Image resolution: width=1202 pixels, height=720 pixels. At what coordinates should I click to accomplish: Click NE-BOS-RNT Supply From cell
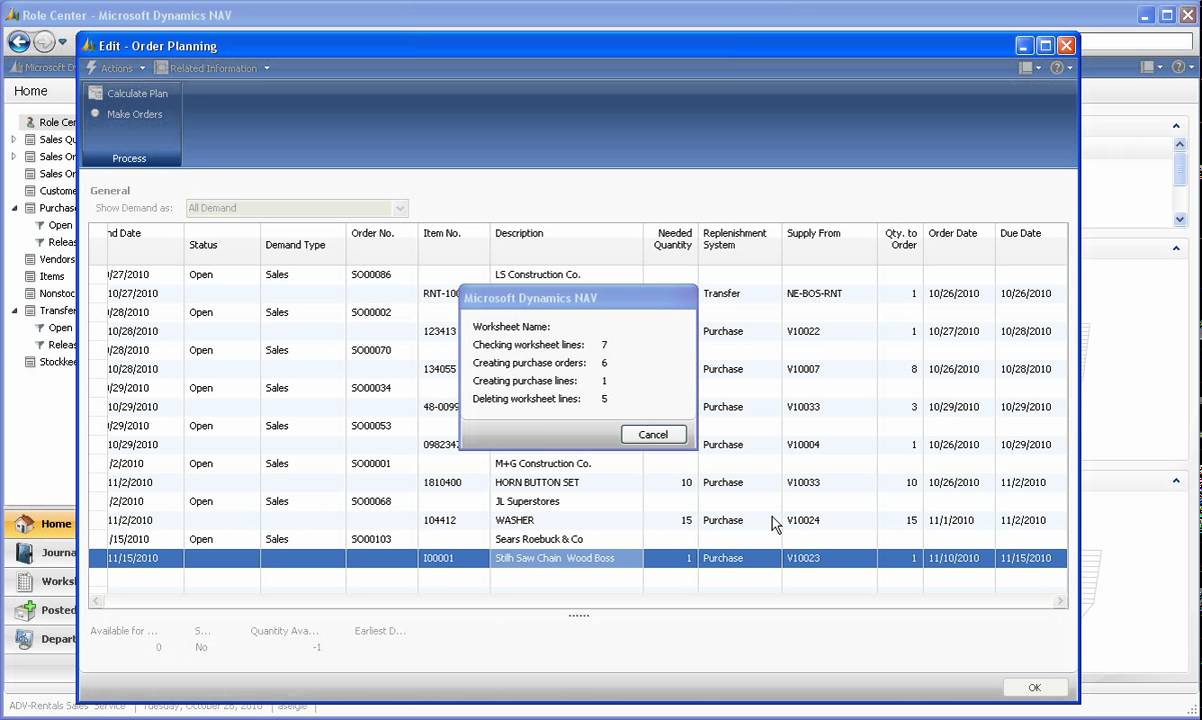tap(830, 293)
